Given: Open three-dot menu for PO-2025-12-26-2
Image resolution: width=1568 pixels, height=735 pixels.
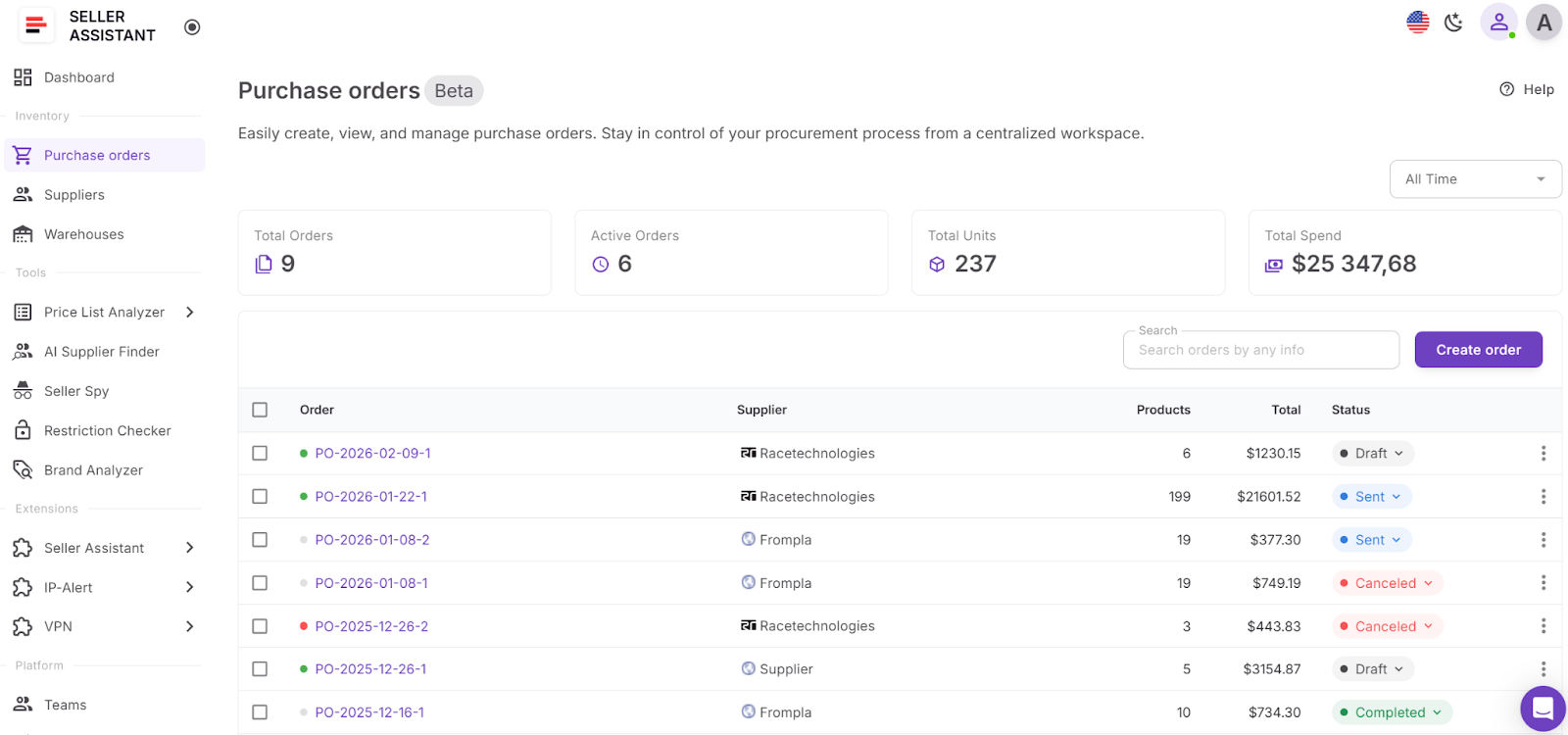Looking at the screenshot, I should pyautogui.click(x=1543, y=626).
